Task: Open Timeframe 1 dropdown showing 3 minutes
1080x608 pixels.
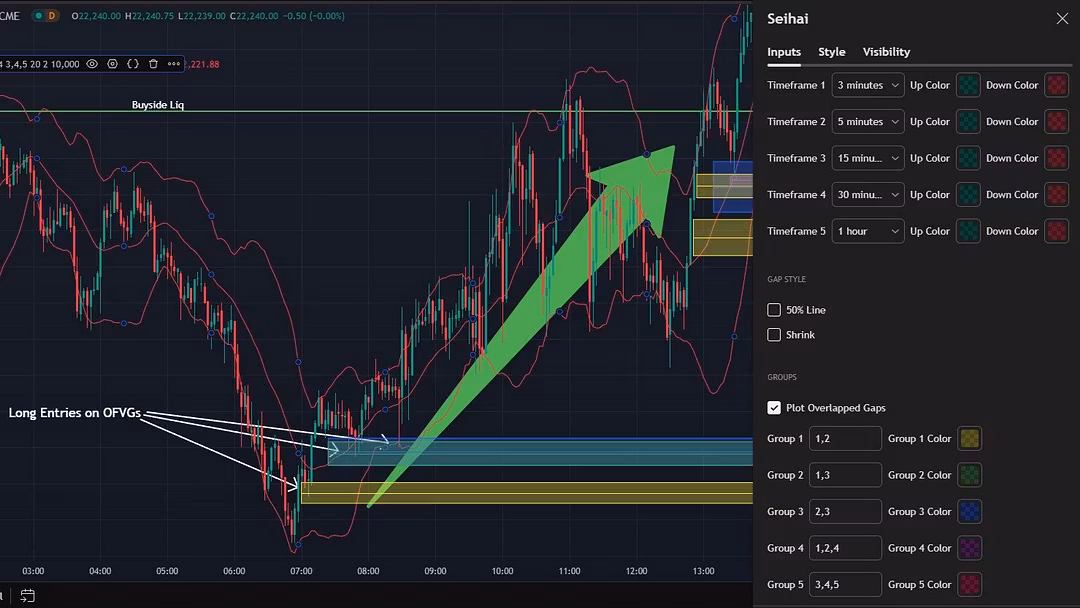Action: pyautogui.click(x=867, y=85)
